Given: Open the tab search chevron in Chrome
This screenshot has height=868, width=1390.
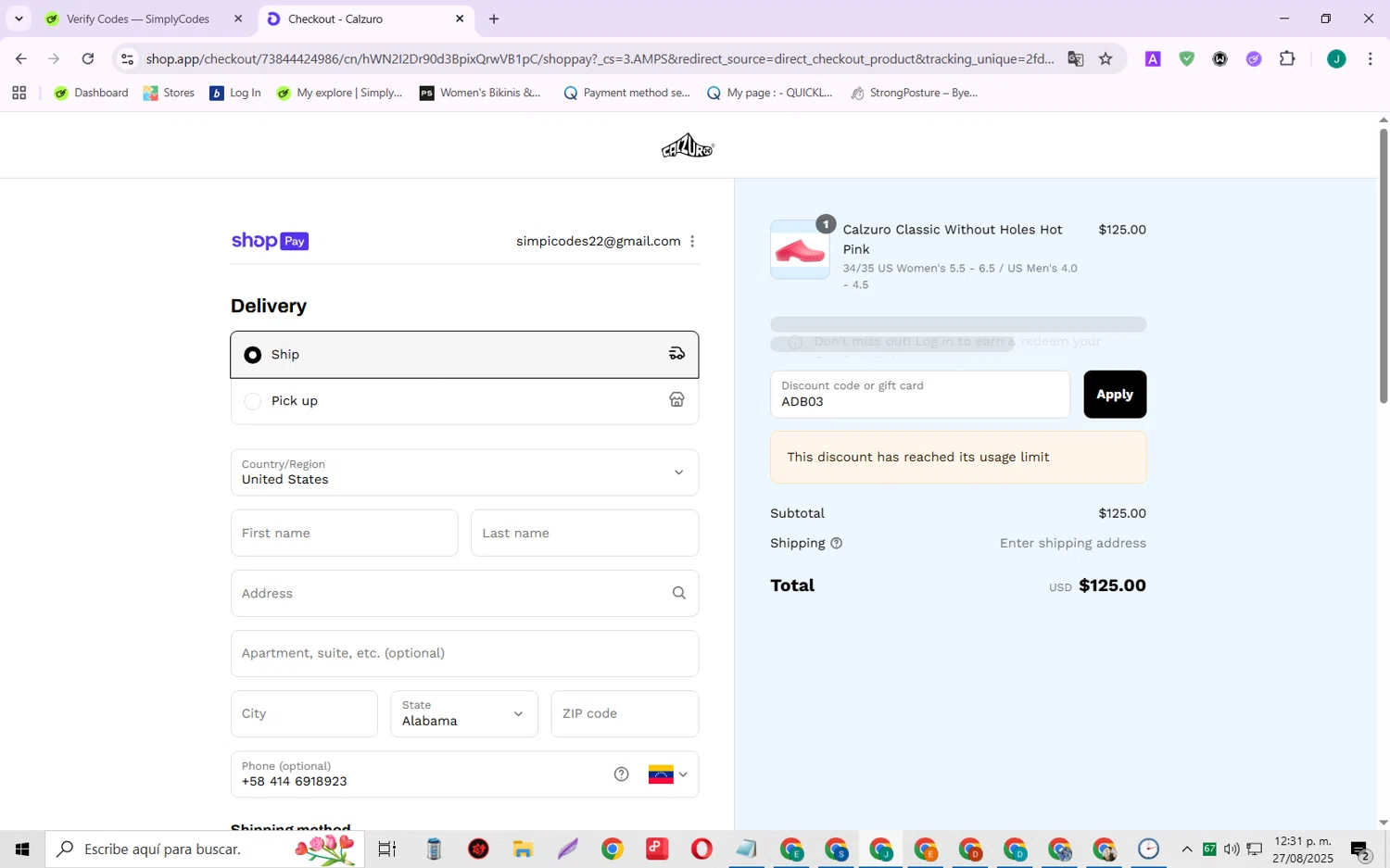Looking at the screenshot, I should point(19,19).
